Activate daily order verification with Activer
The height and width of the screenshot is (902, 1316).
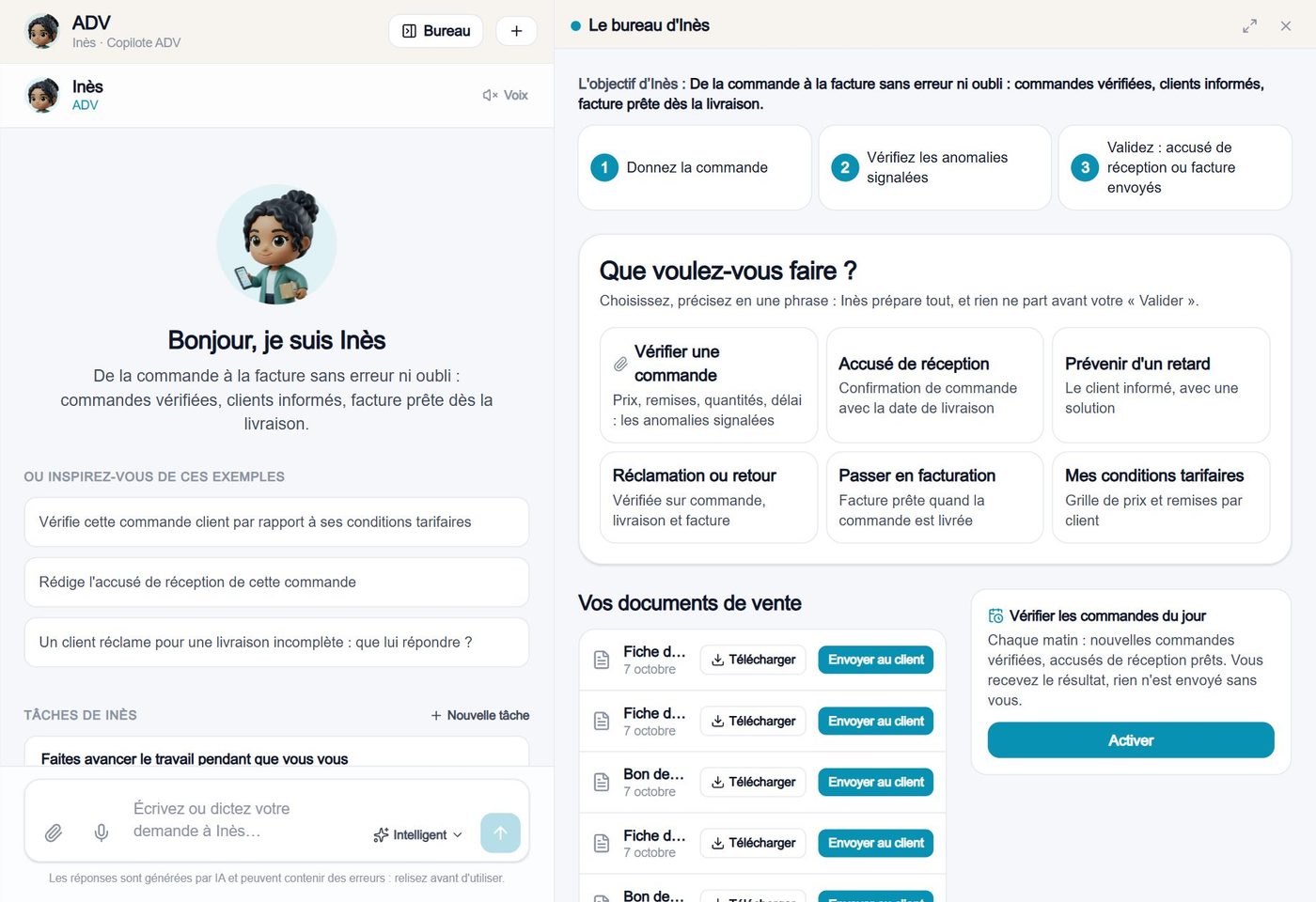[1131, 740]
